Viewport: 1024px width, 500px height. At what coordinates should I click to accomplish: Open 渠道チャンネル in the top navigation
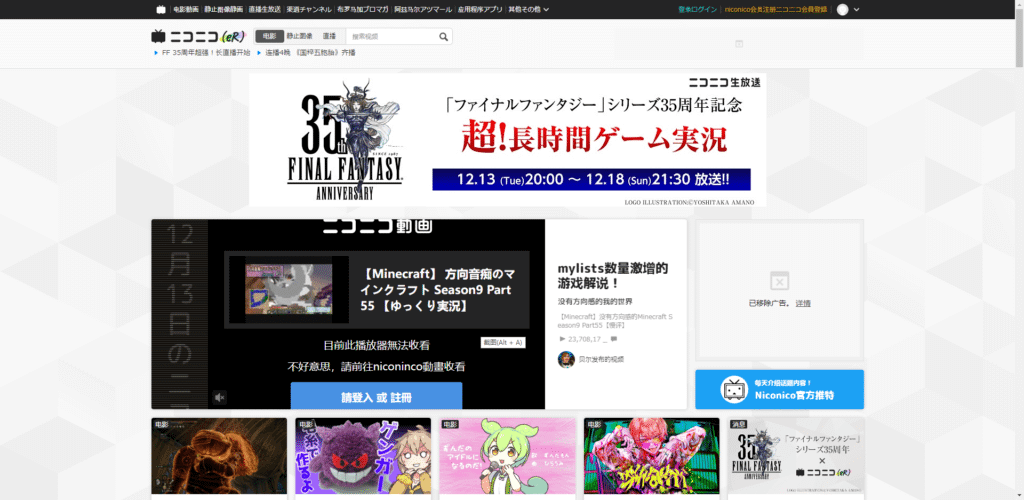[309, 9]
